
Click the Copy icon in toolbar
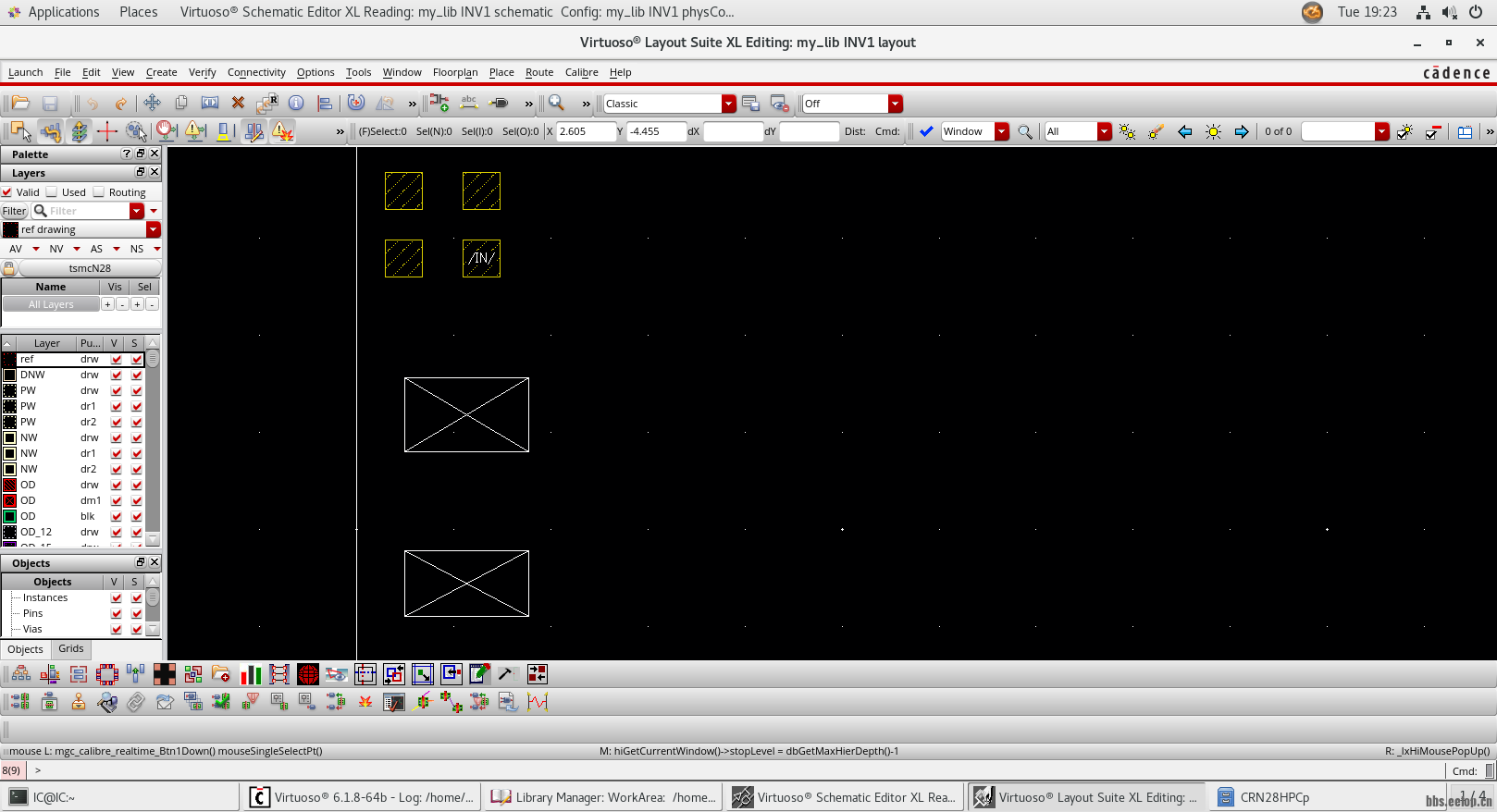tap(181, 103)
